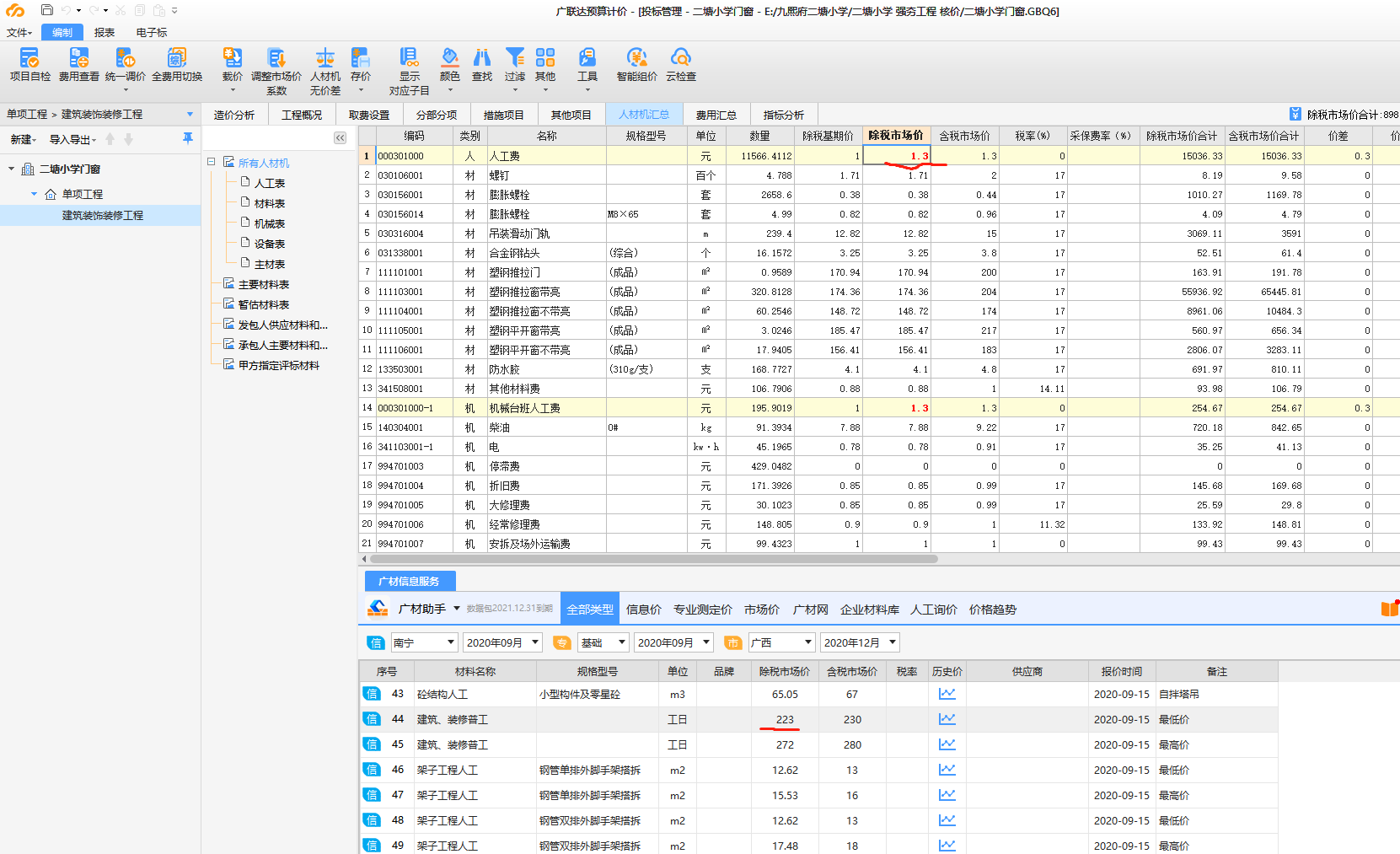Click the 广材助手 logo icon
The width and height of the screenshot is (1400, 854).
click(x=378, y=609)
